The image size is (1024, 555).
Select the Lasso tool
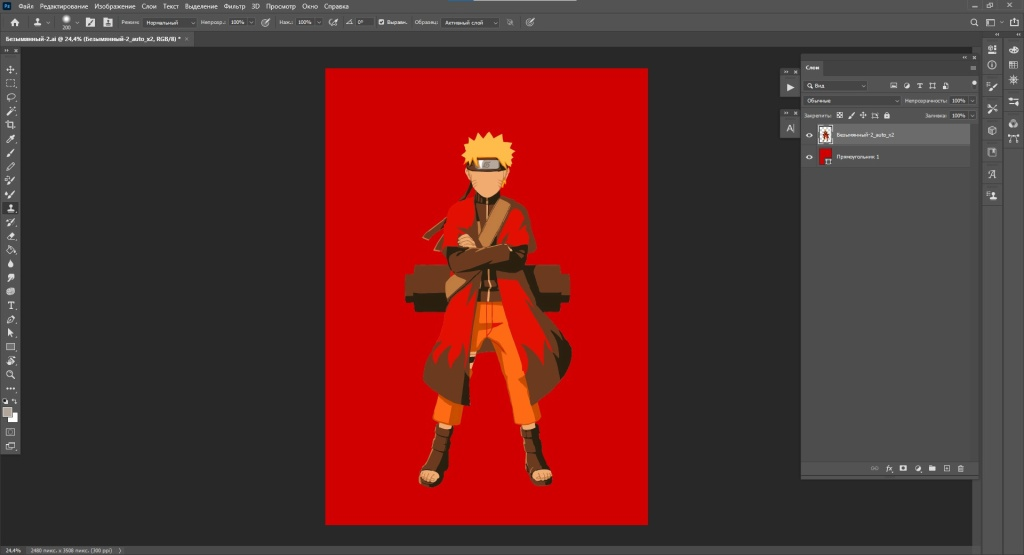(x=10, y=97)
